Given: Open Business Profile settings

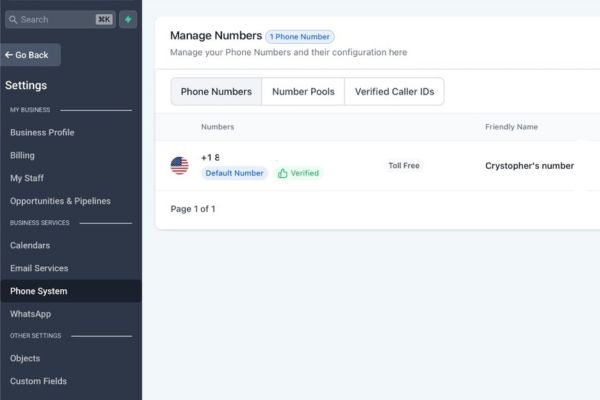Looking at the screenshot, I should (42, 132).
